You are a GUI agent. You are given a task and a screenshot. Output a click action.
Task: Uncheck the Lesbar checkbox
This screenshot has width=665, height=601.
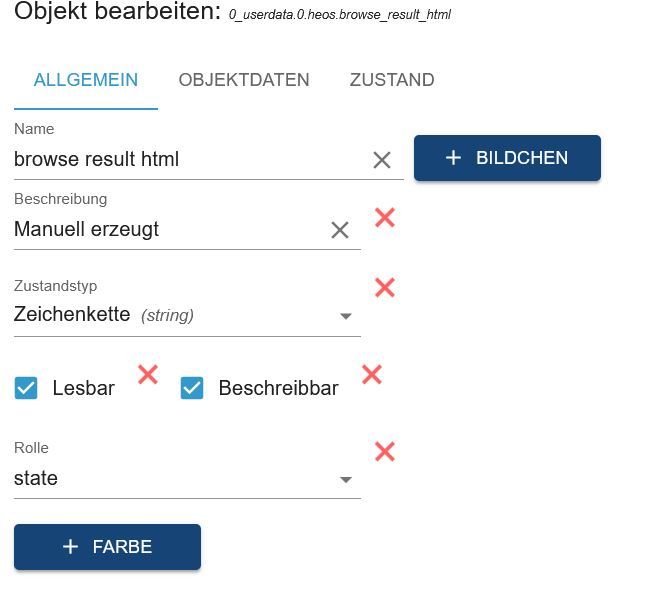(x=26, y=388)
